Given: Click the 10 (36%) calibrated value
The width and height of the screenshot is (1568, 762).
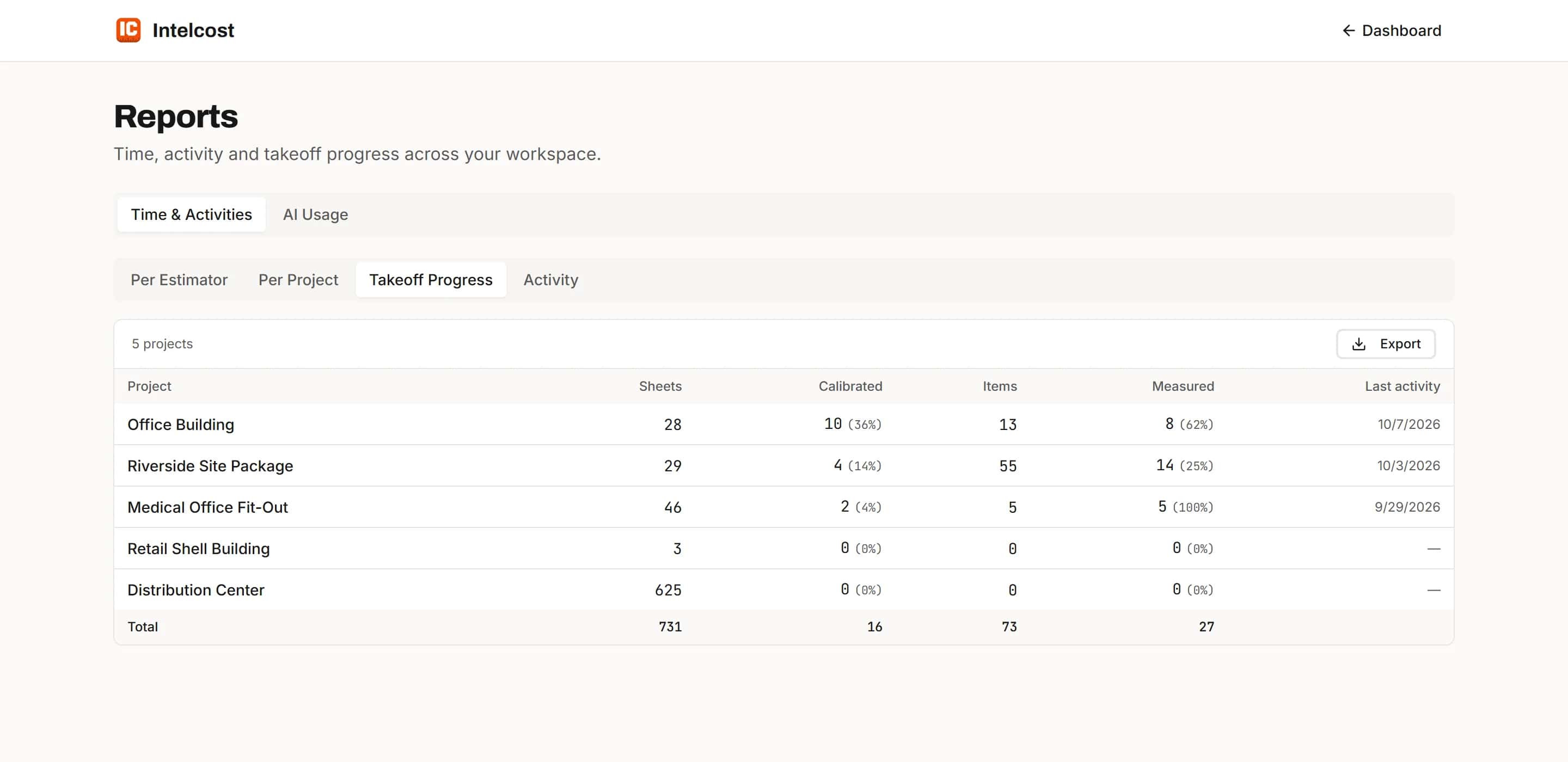Looking at the screenshot, I should (x=852, y=424).
